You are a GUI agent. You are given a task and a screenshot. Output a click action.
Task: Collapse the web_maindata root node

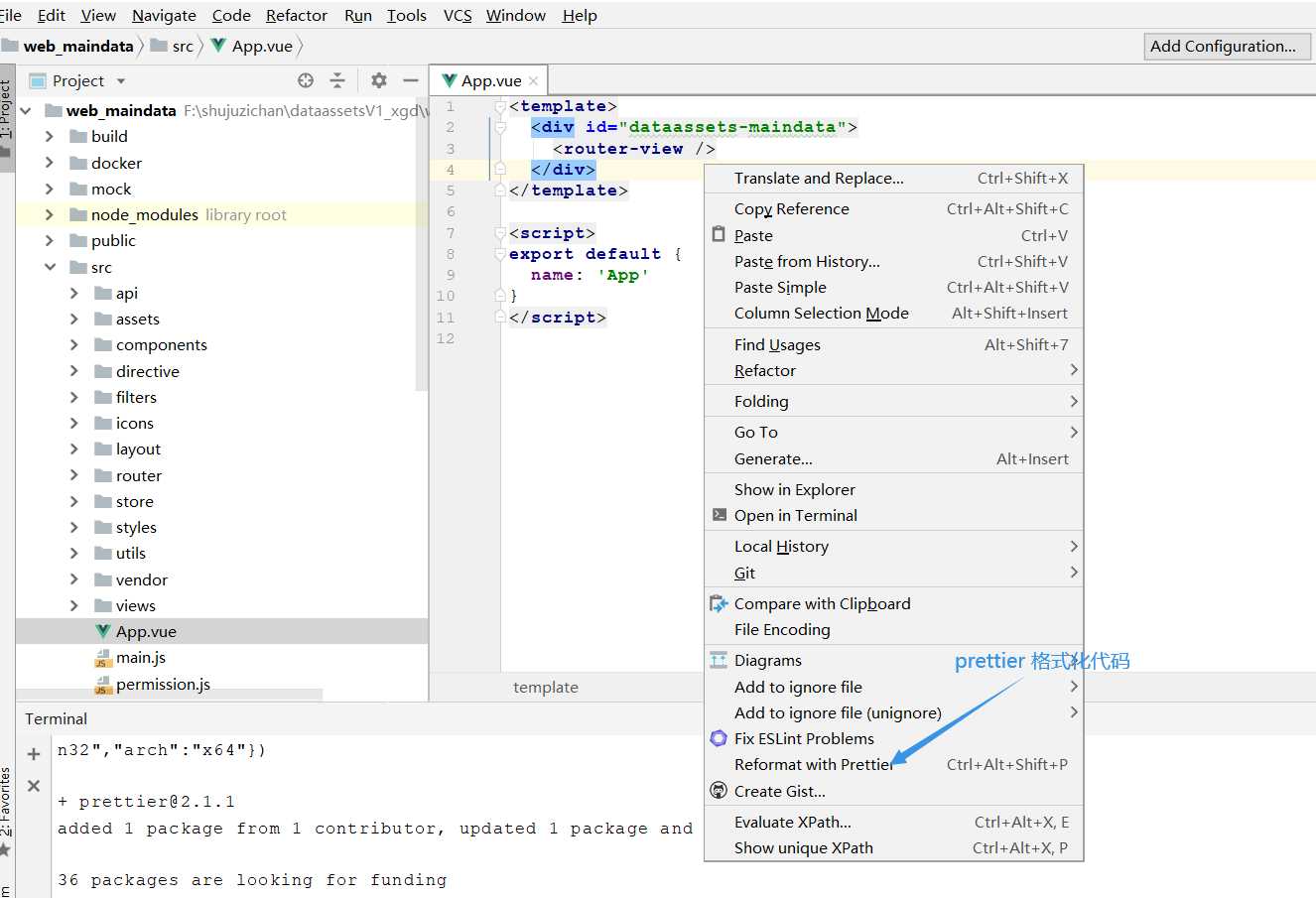[x=26, y=111]
